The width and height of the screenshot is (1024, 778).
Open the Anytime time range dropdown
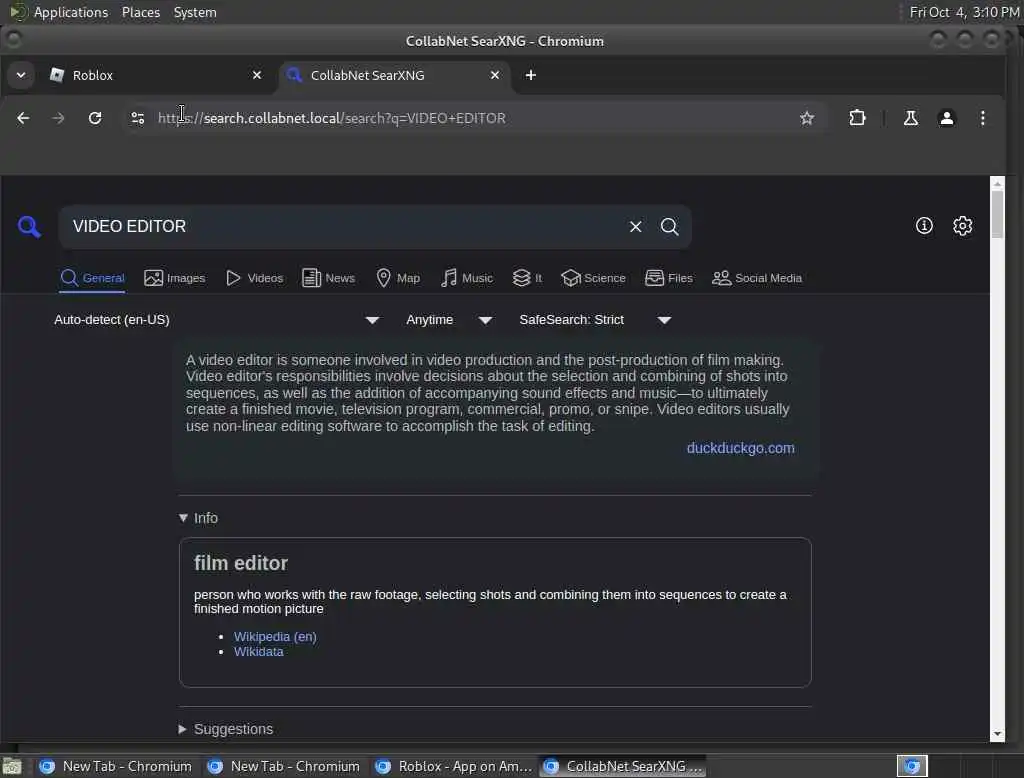click(449, 319)
